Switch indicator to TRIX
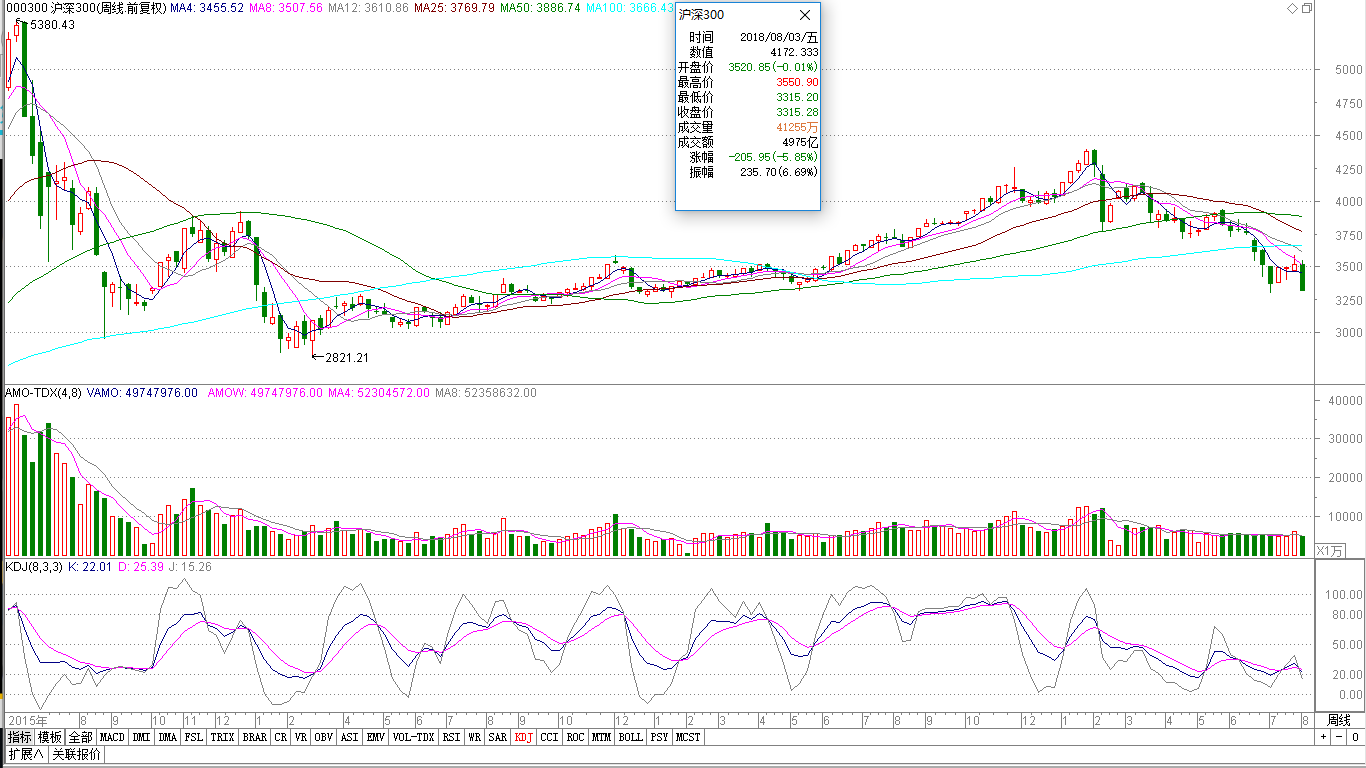Viewport: 1366px width, 768px height. [222, 738]
